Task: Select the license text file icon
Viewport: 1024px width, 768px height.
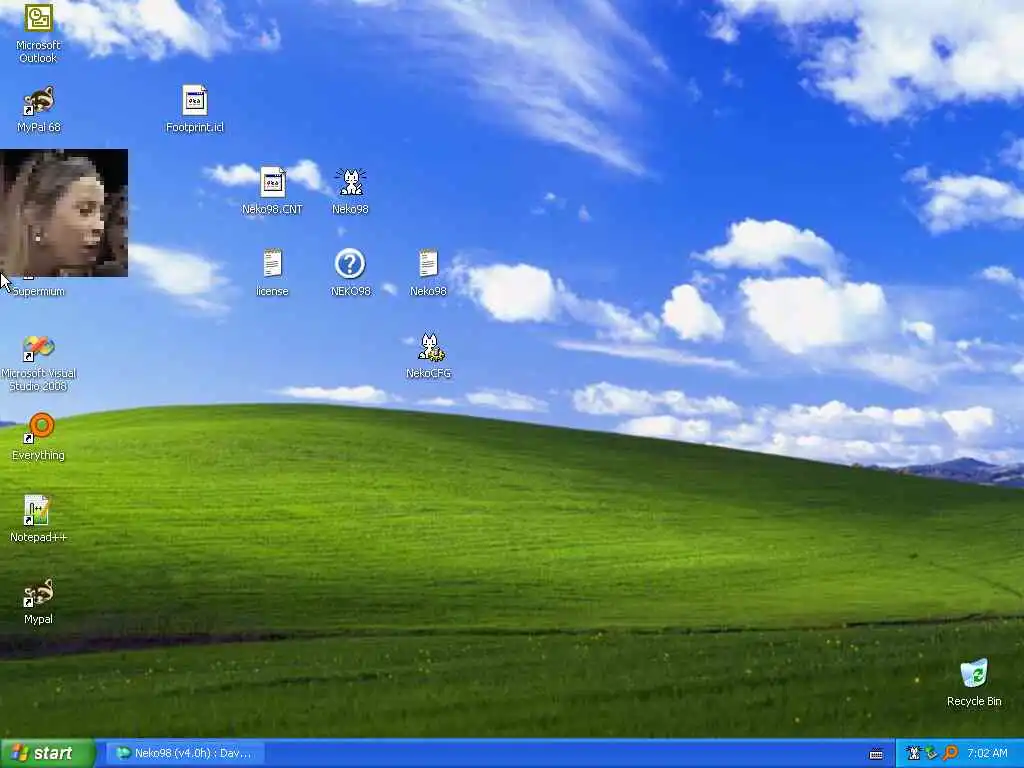Action: [272, 264]
